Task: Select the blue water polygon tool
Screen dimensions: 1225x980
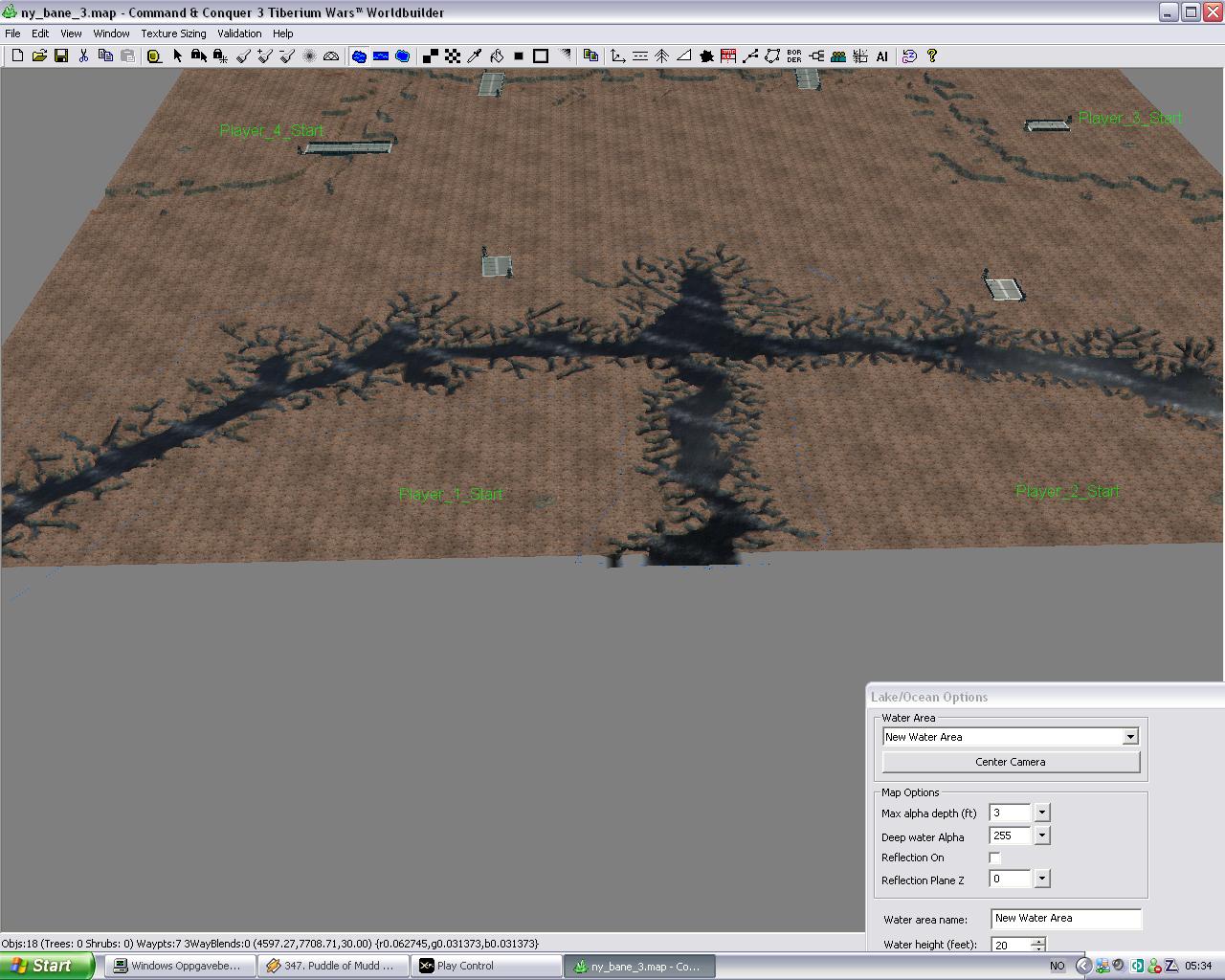Action: coord(403,56)
